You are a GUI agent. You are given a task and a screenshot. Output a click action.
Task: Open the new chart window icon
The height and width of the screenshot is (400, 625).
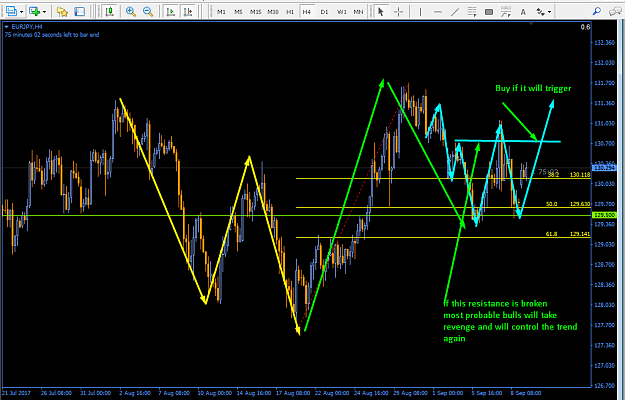pyautogui.click(x=11, y=12)
